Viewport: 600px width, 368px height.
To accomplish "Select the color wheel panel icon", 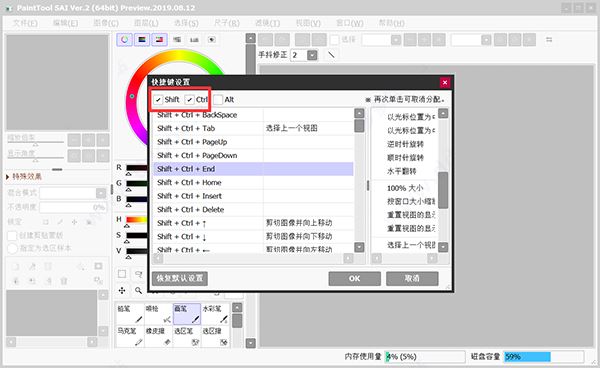I will pyautogui.click(x=124, y=39).
